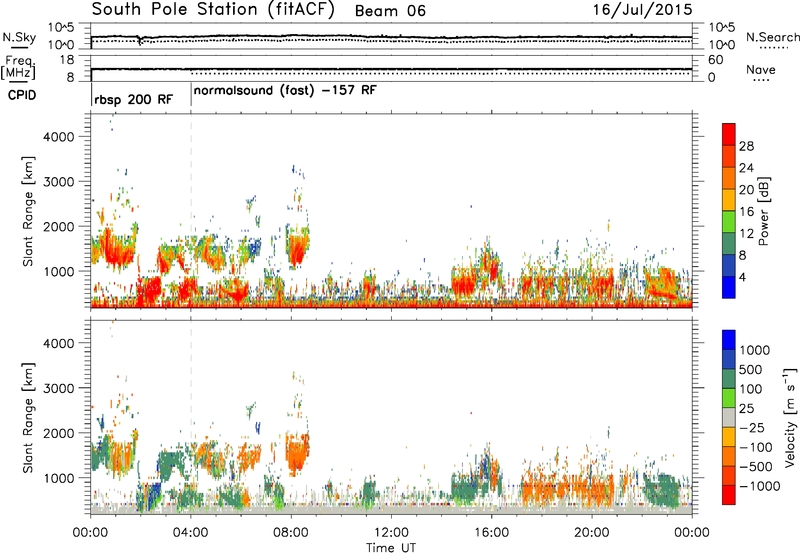Click the "16:00" time axis label

pyautogui.click(x=491, y=533)
